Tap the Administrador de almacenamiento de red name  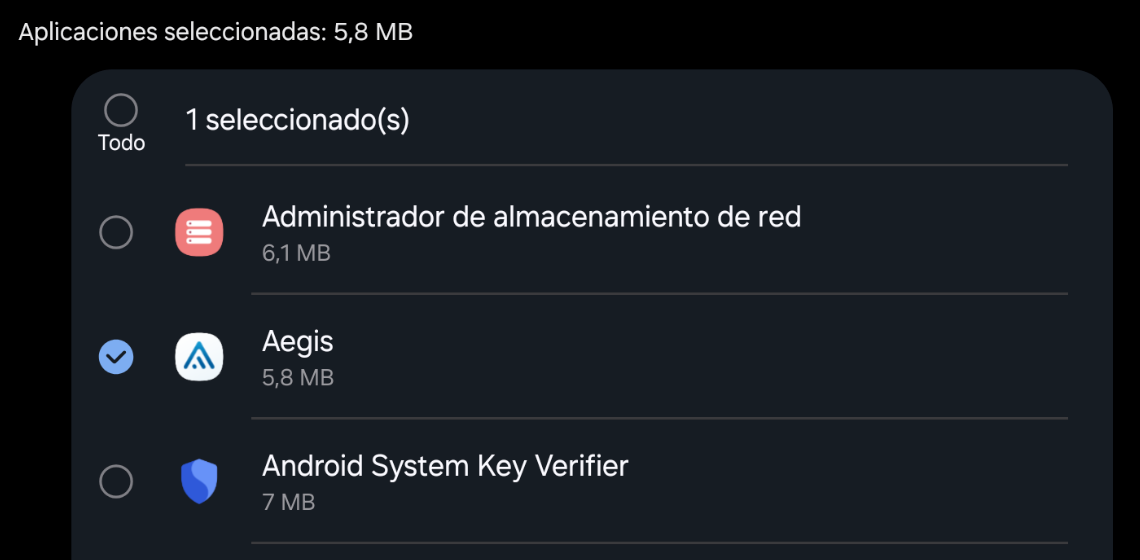pyautogui.click(x=531, y=217)
